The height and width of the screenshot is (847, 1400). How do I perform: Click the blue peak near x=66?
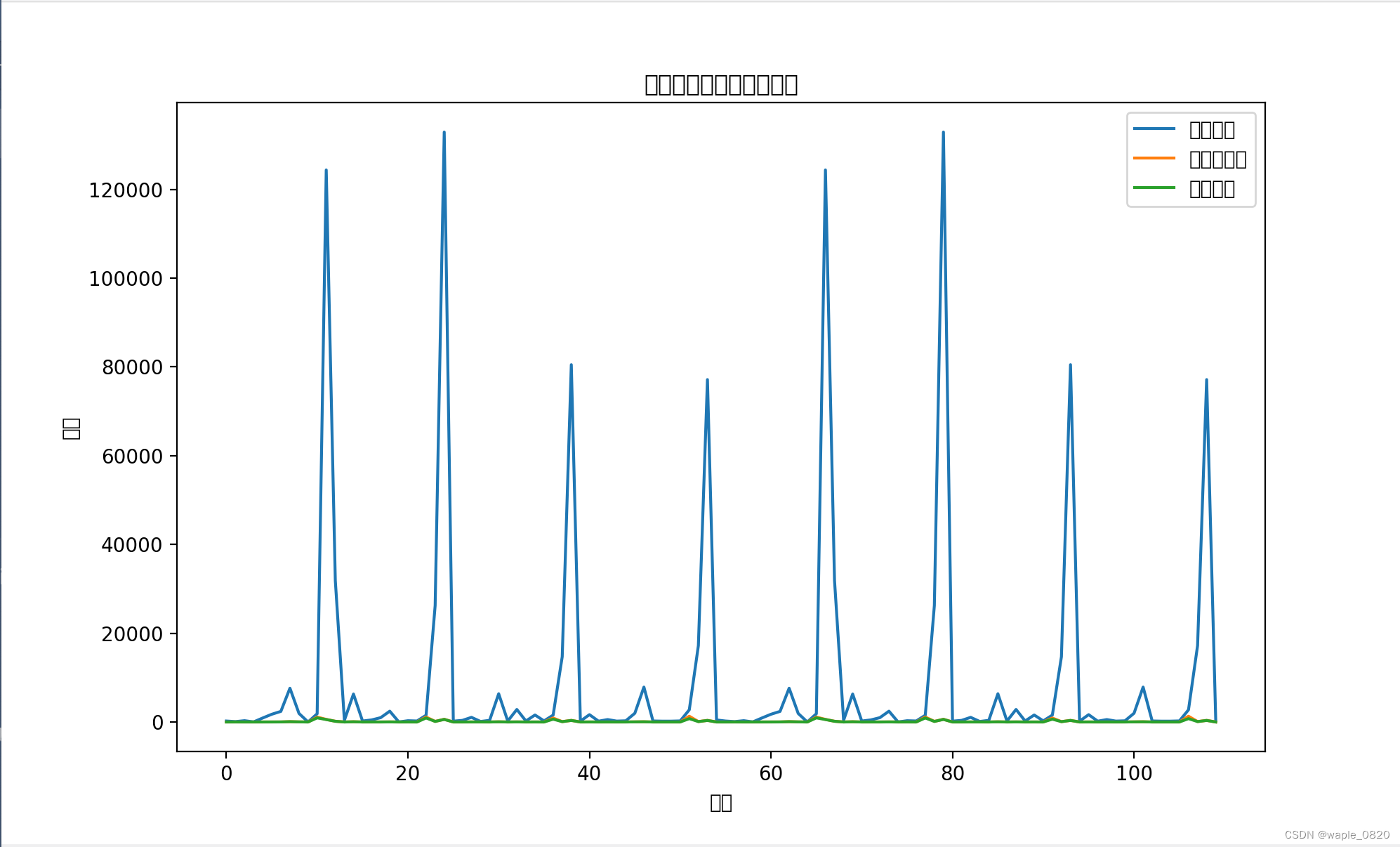[x=824, y=171]
